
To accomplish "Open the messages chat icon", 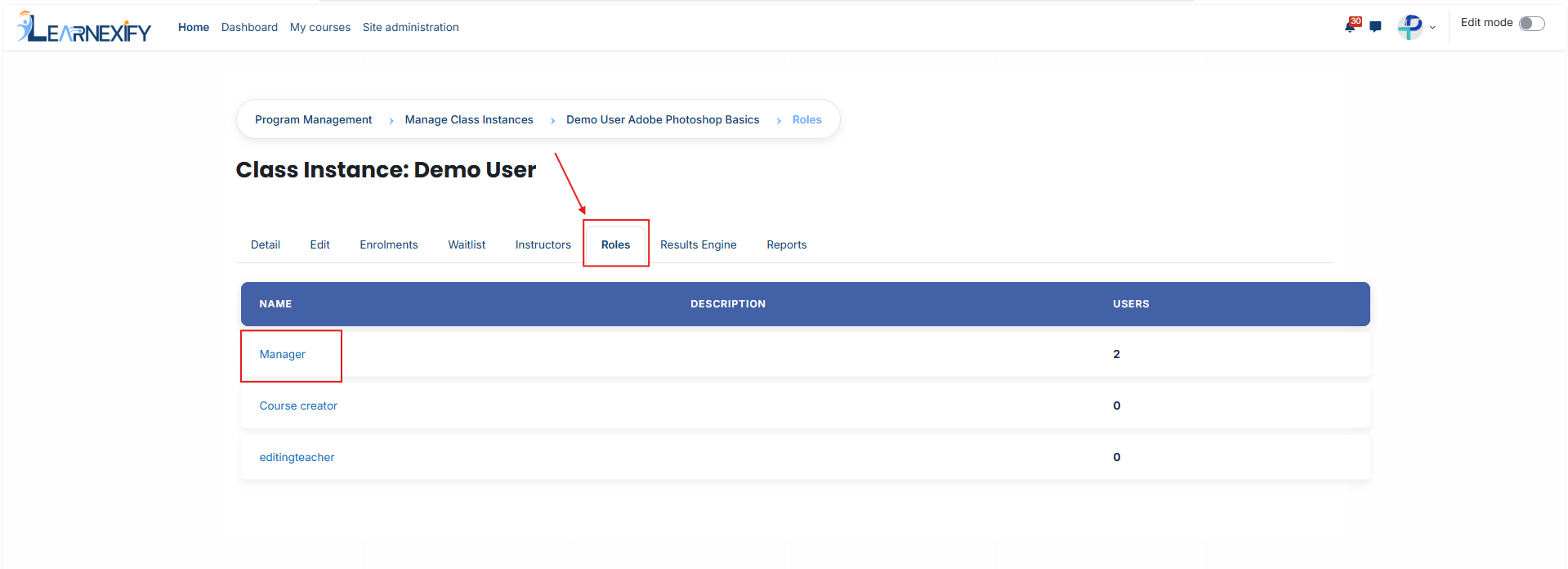I will coord(1376,27).
